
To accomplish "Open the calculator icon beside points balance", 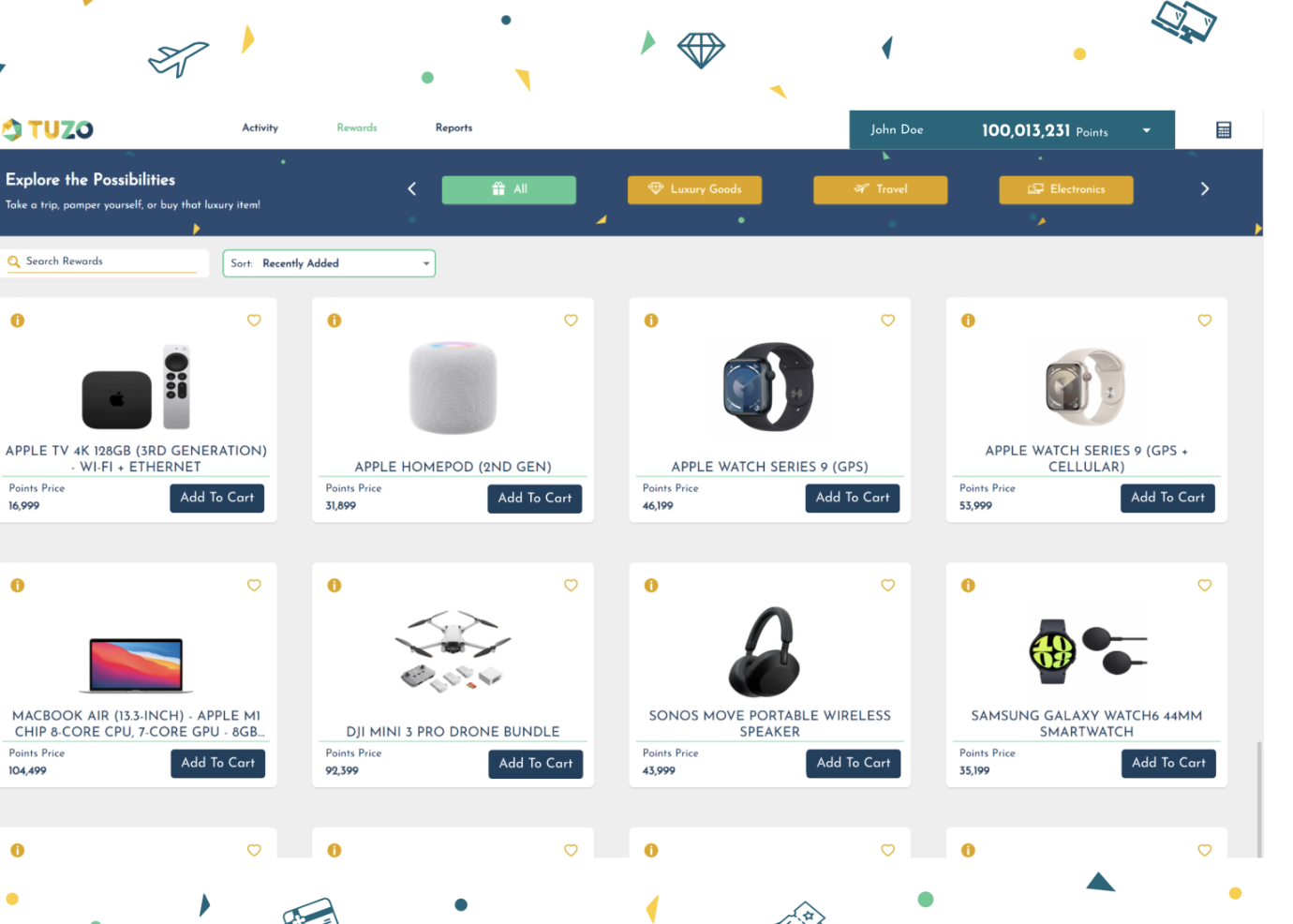I will [1223, 130].
